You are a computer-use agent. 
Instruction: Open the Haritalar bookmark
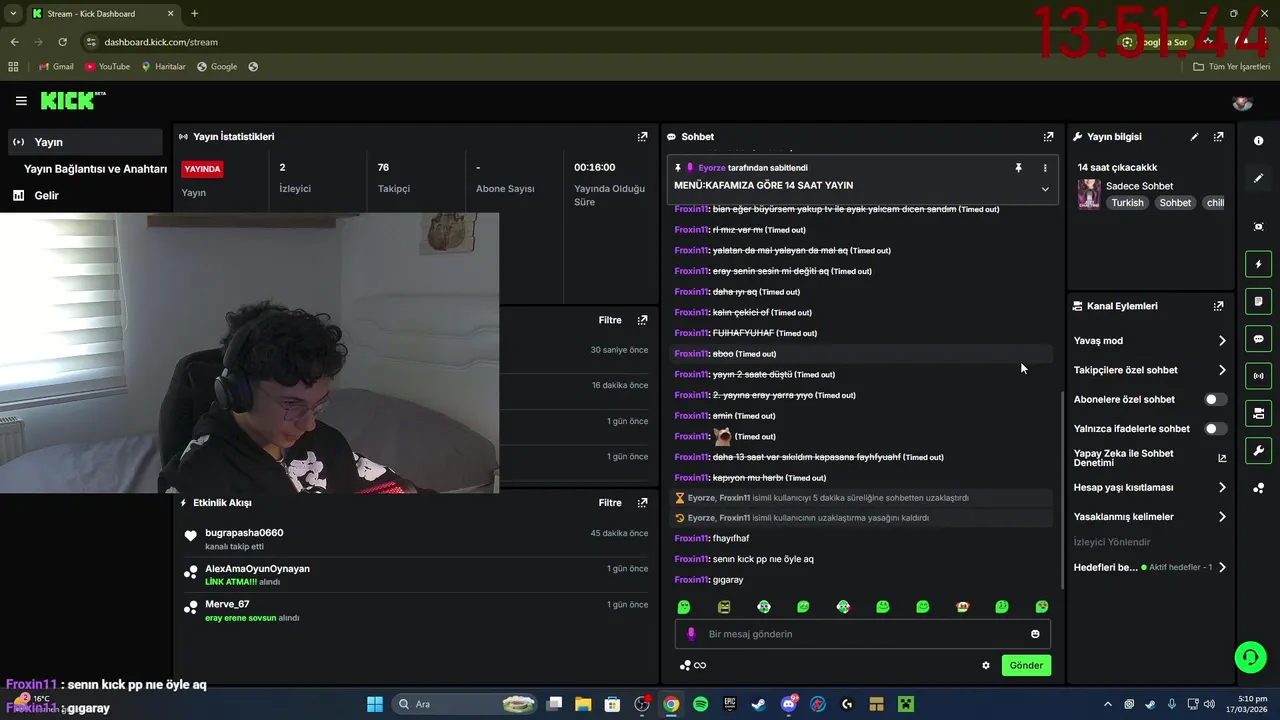[163, 67]
